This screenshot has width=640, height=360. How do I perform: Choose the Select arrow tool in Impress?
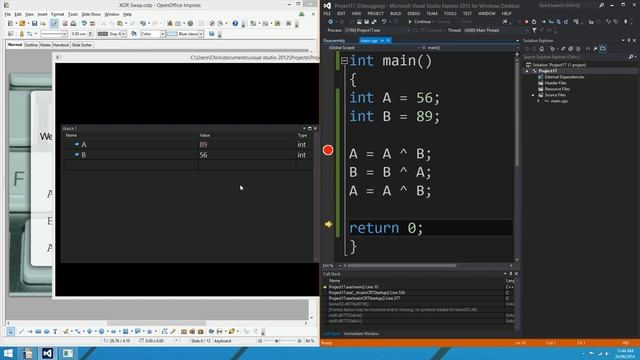click(x=11, y=331)
